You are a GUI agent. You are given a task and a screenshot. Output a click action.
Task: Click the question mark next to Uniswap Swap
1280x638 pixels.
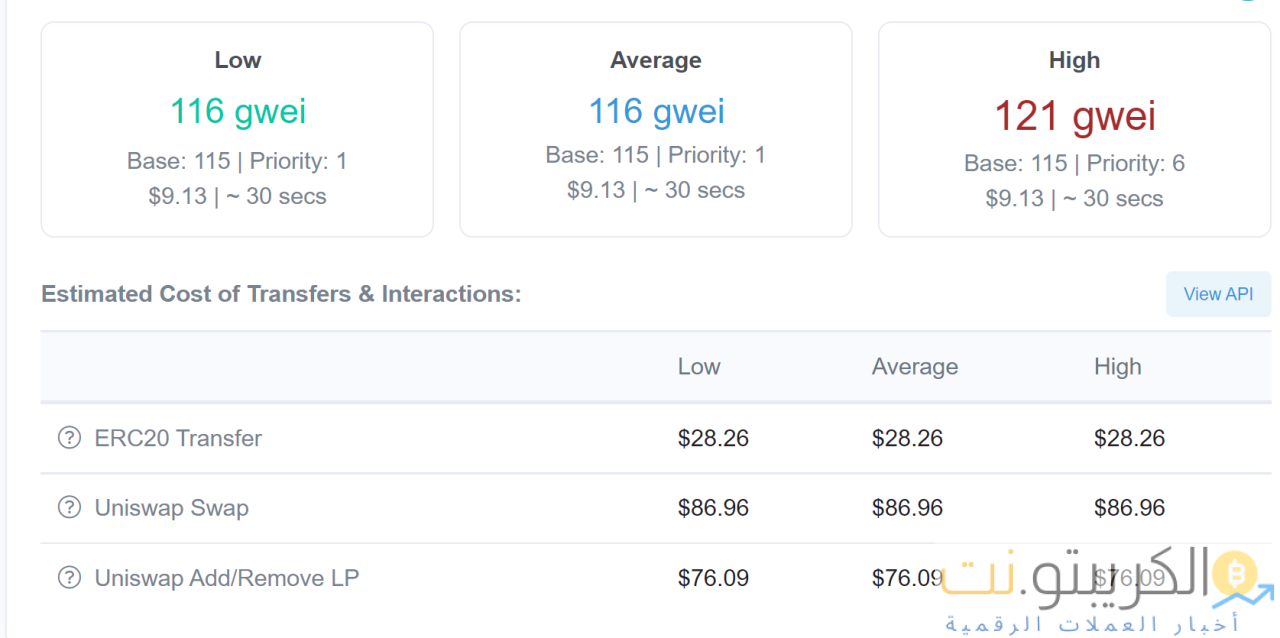click(x=69, y=508)
